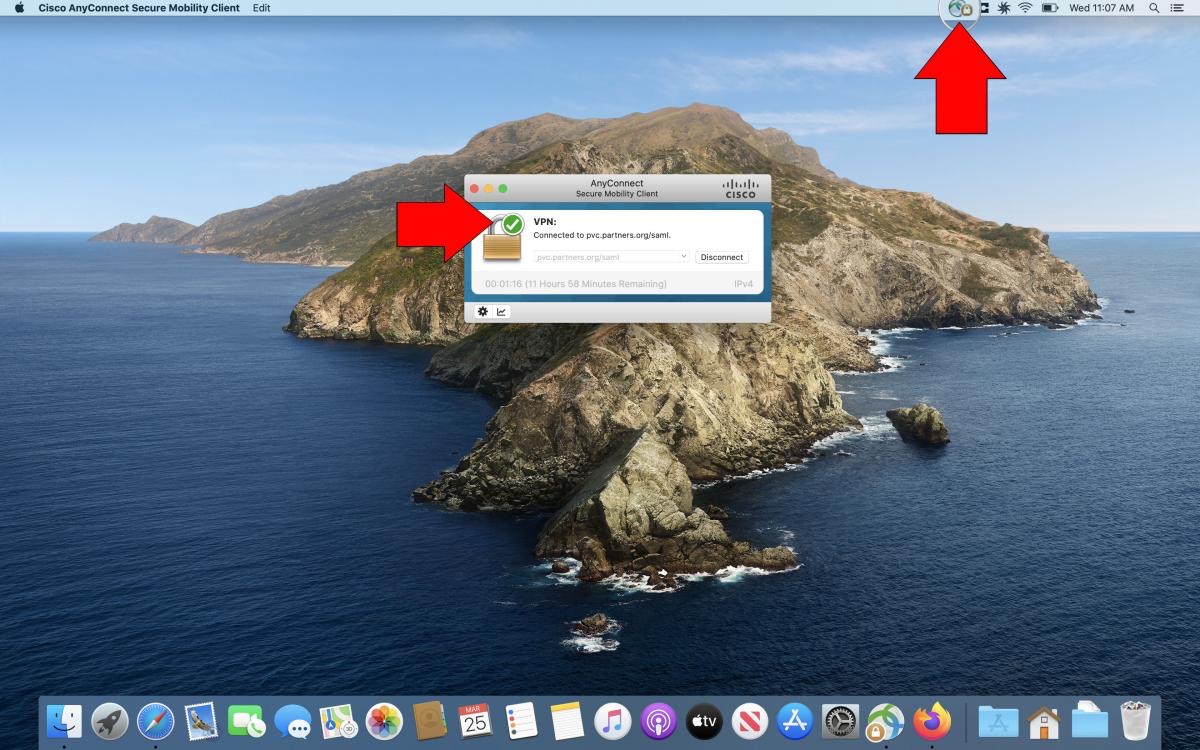Screen dimensions: 1200x750
Task: Open Apple TV from the Dock
Action: pyautogui.click(x=704, y=720)
